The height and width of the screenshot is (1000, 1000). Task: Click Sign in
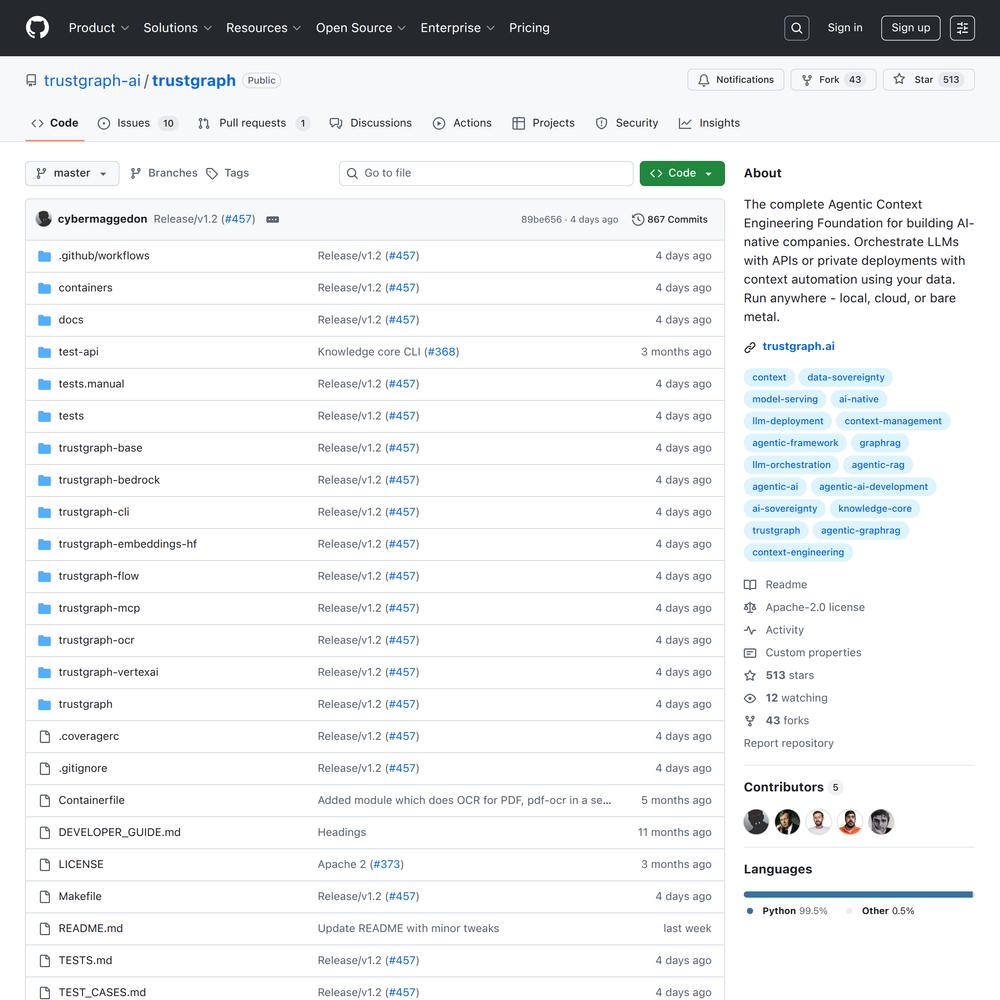click(x=845, y=28)
